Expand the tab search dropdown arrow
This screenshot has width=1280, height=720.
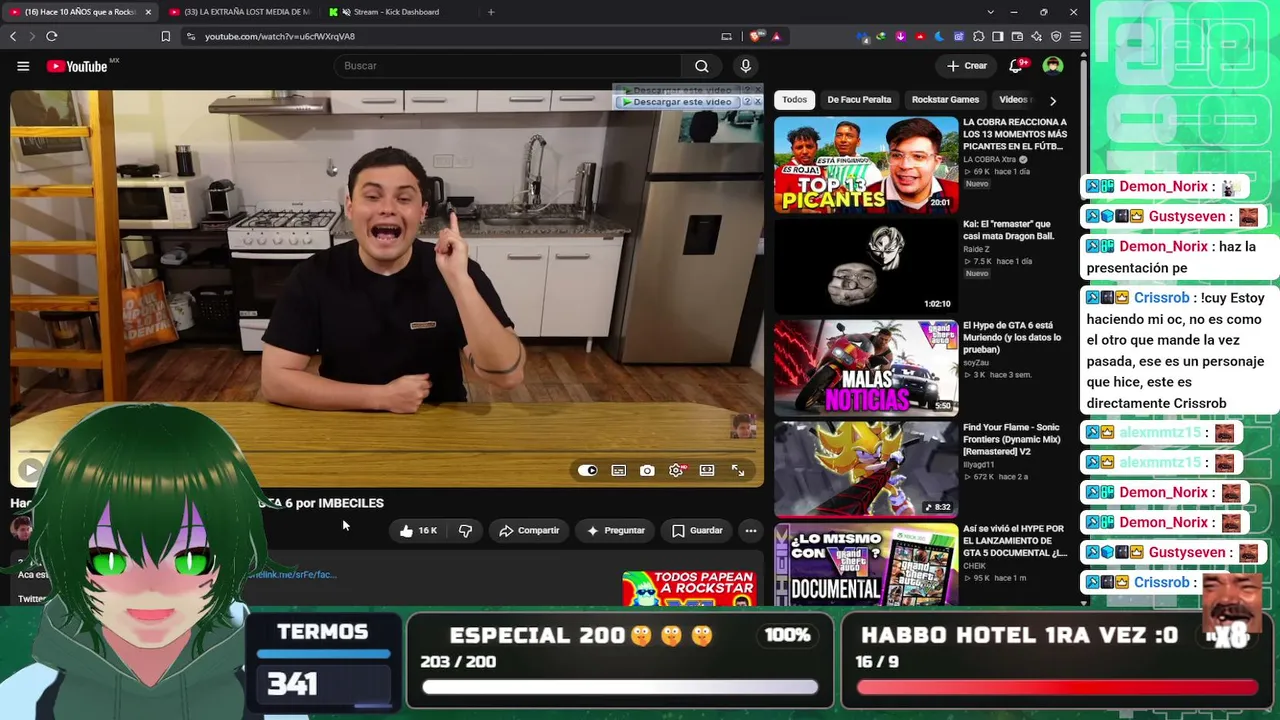[991, 12]
